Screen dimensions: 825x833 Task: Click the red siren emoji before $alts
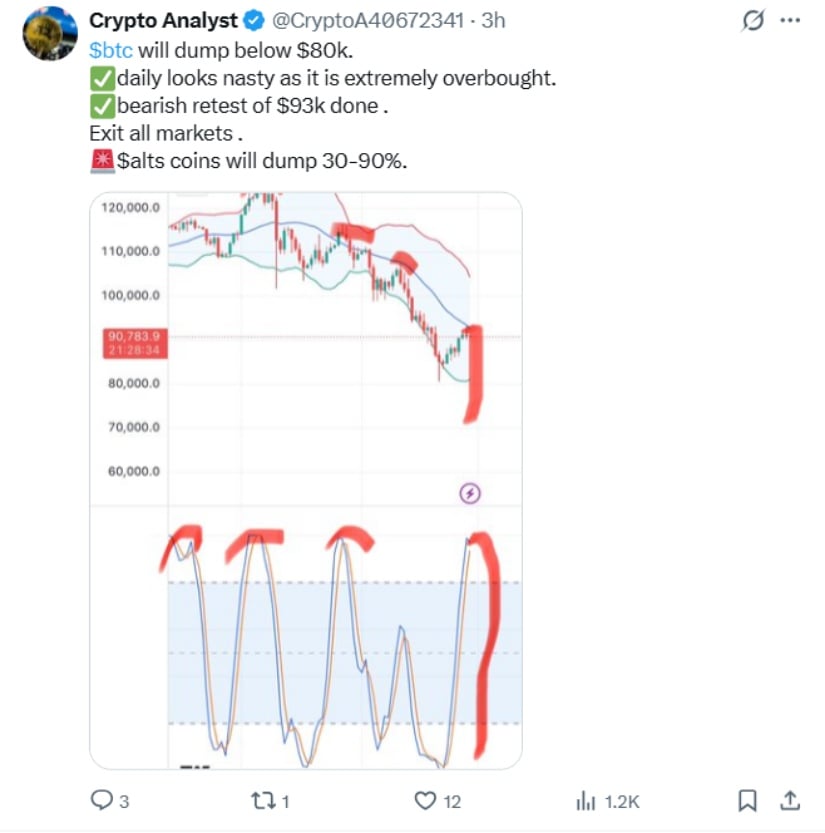[x=102, y=161]
